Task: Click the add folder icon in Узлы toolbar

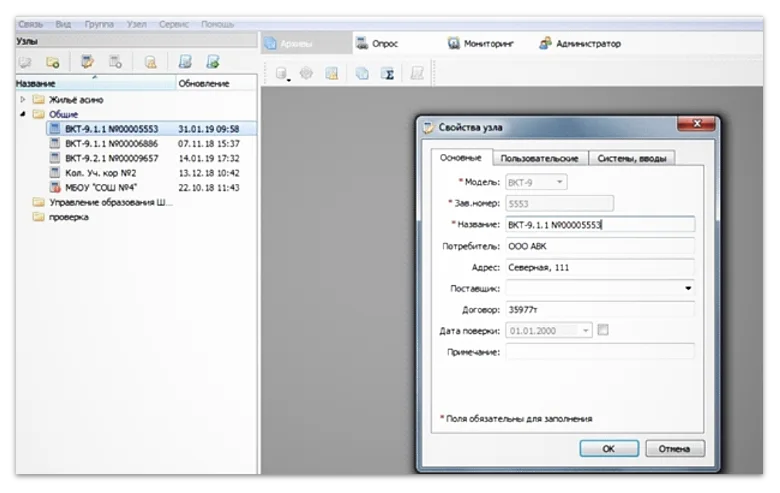Action: (52, 62)
